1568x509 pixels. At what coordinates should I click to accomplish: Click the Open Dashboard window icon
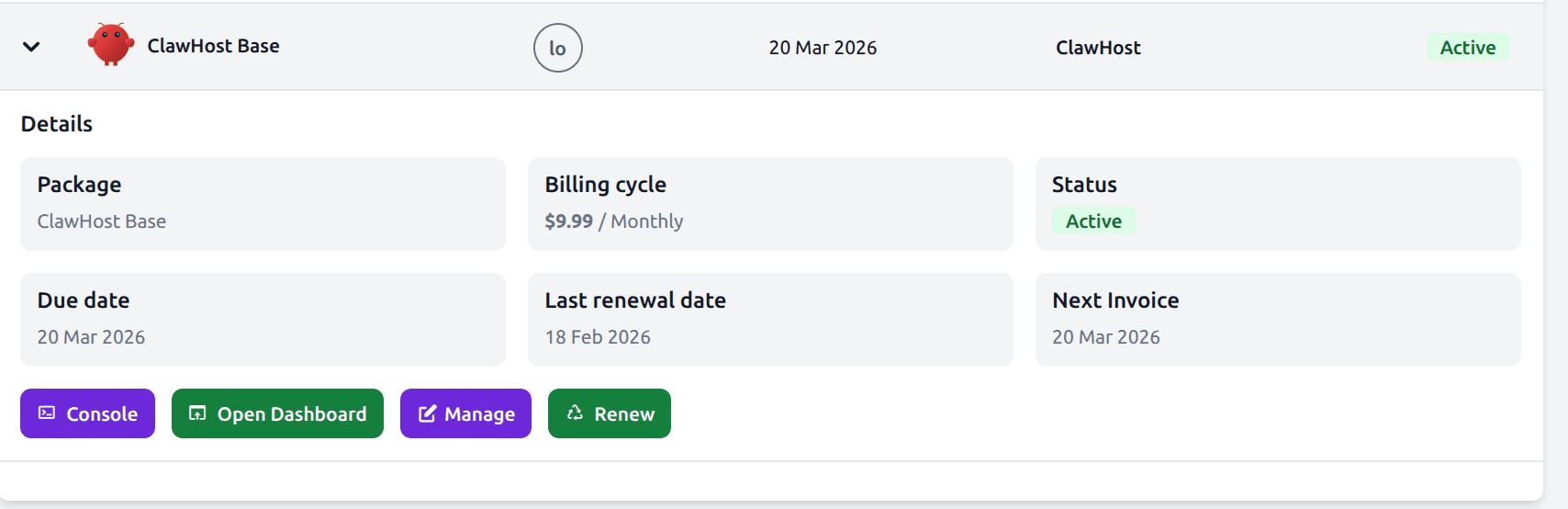coord(197,413)
